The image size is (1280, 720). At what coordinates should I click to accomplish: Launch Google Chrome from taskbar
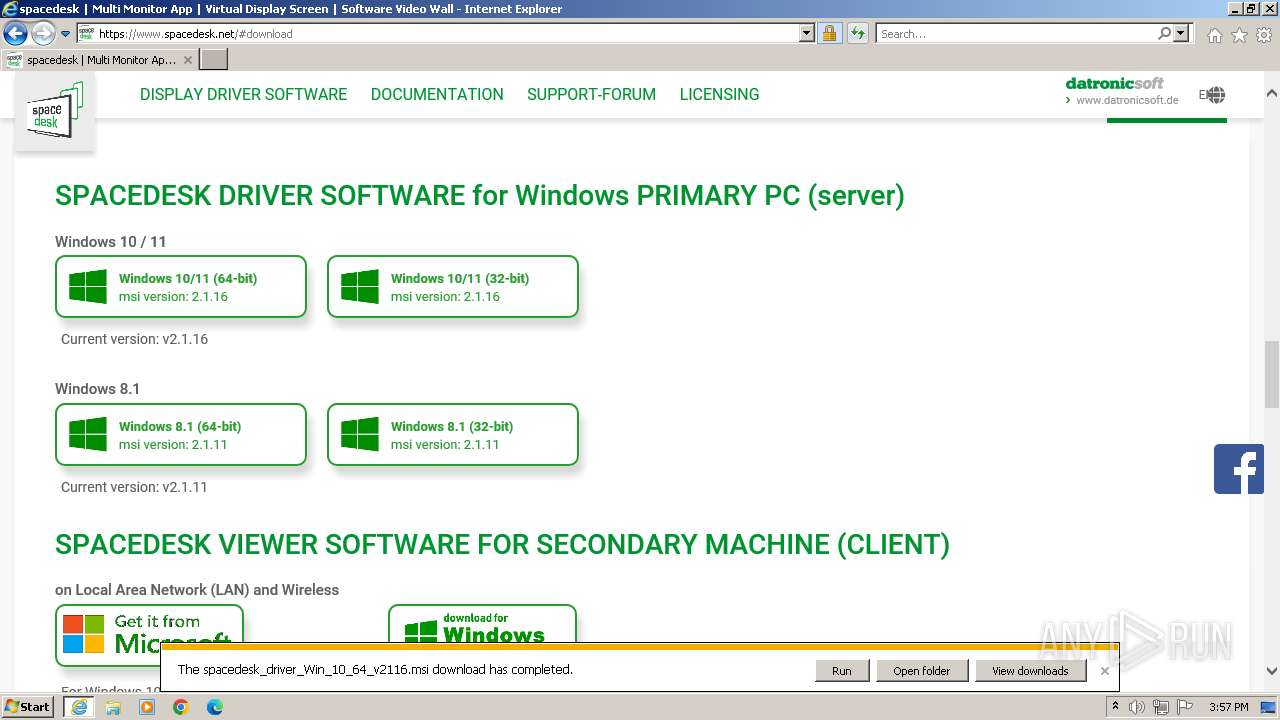click(x=181, y=707)
